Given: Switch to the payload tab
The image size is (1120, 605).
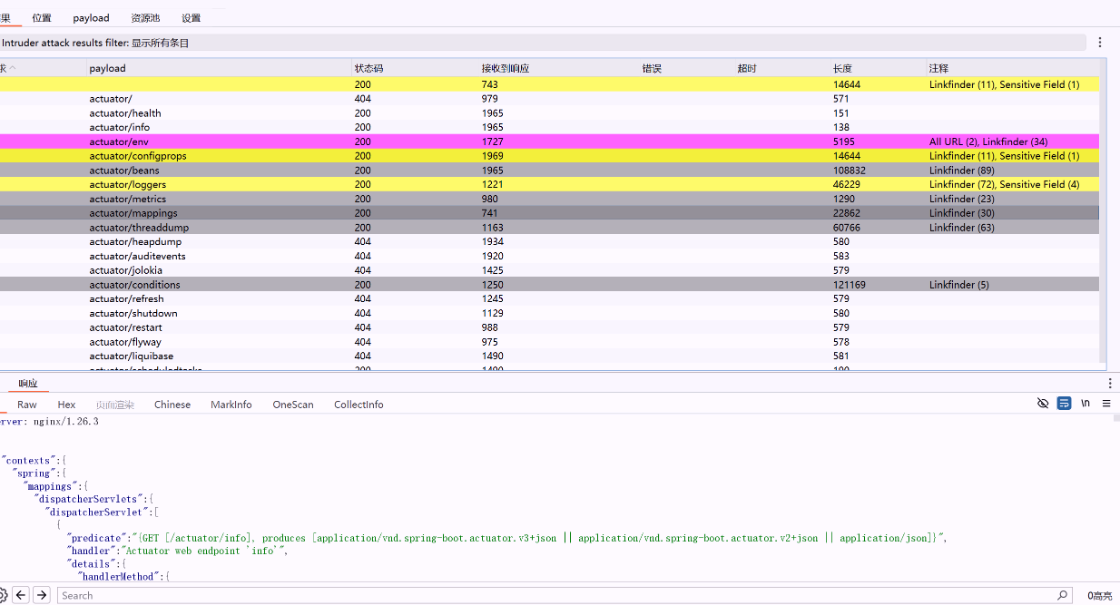Looking at the screenshot, I should 91,18.
